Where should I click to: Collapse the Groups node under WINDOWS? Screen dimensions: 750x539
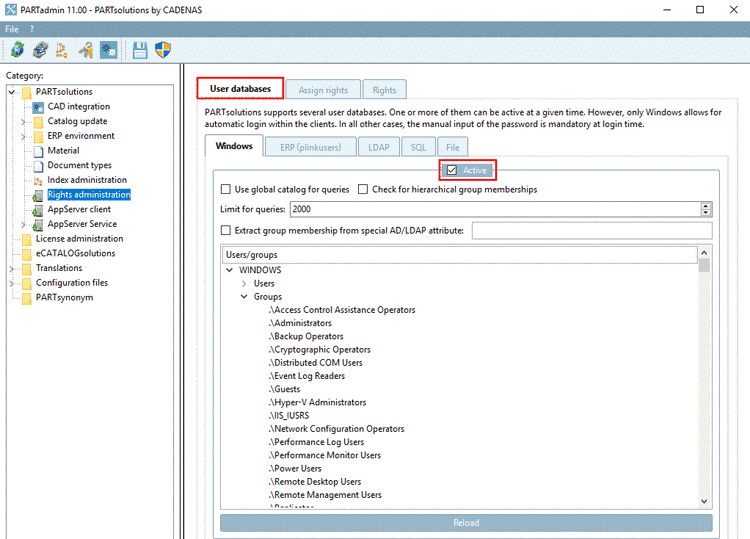click(x=244, y=297)
